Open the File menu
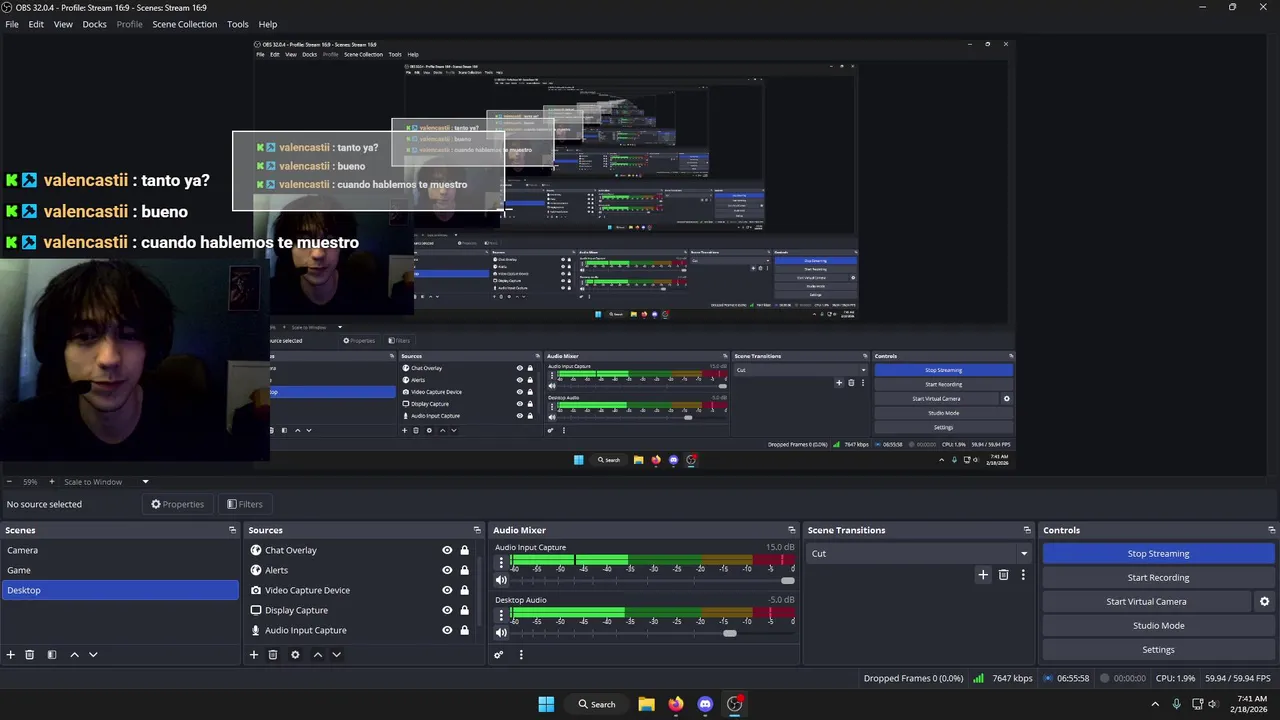 pyautogui.click(x=12, y=24)
